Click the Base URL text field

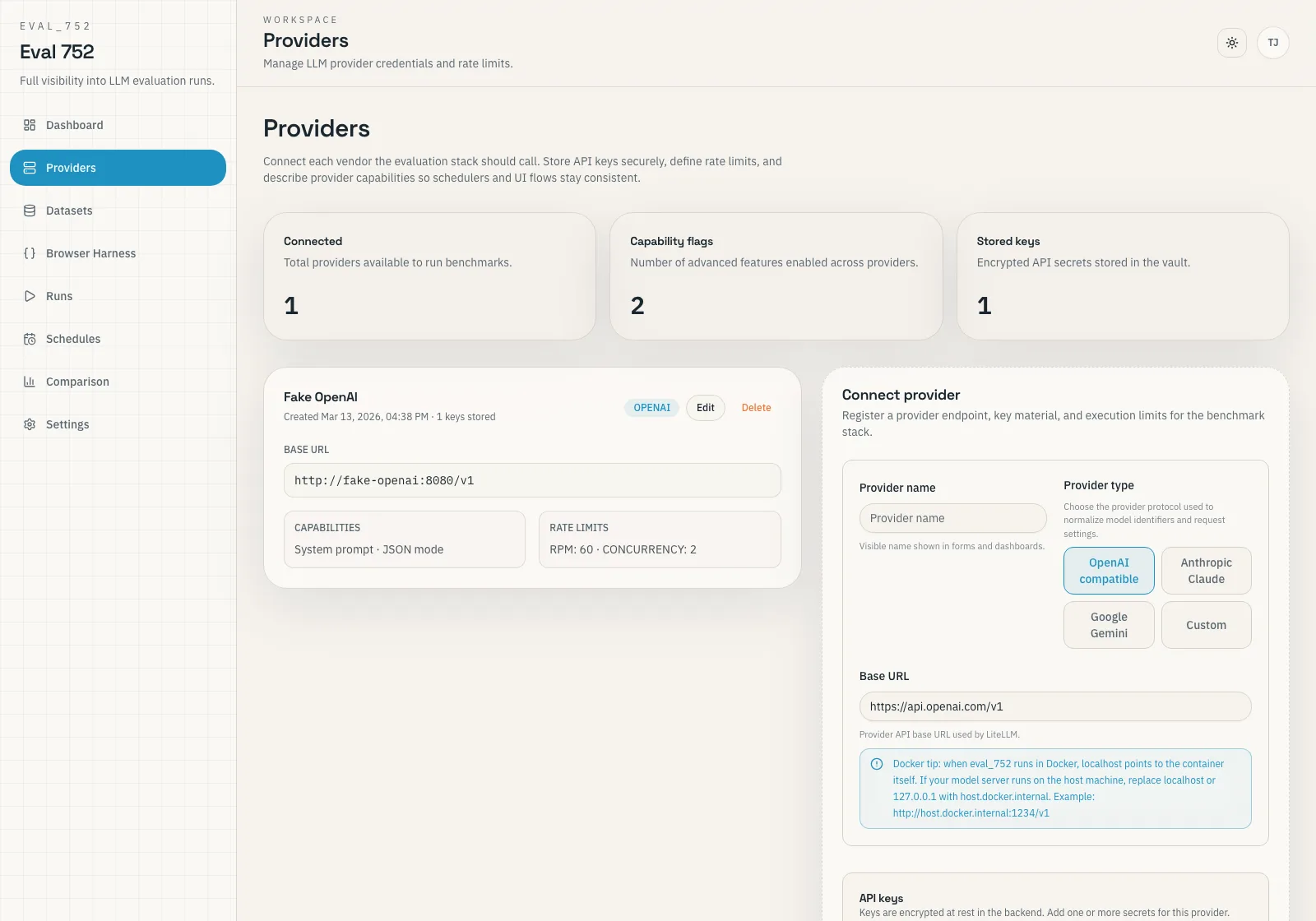(1054, 706)
